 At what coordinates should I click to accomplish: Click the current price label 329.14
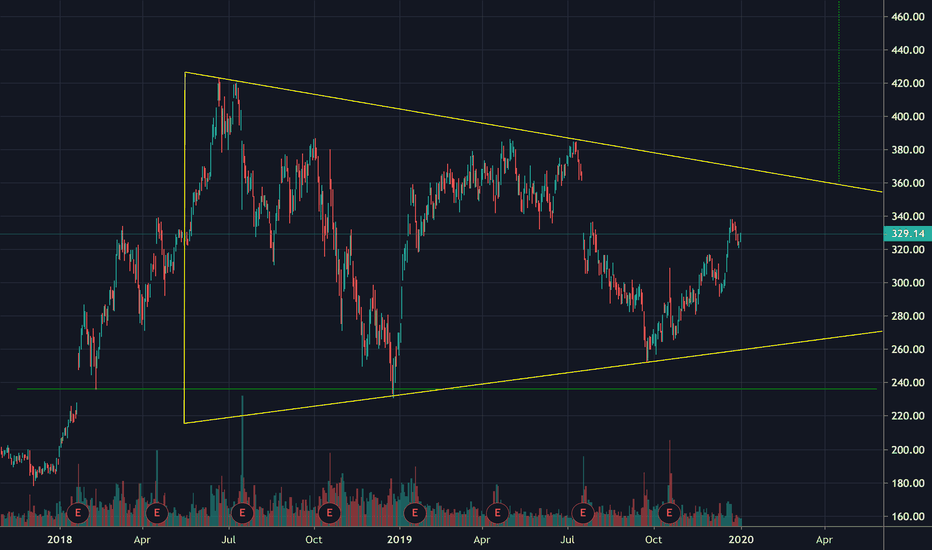(908, 234)
